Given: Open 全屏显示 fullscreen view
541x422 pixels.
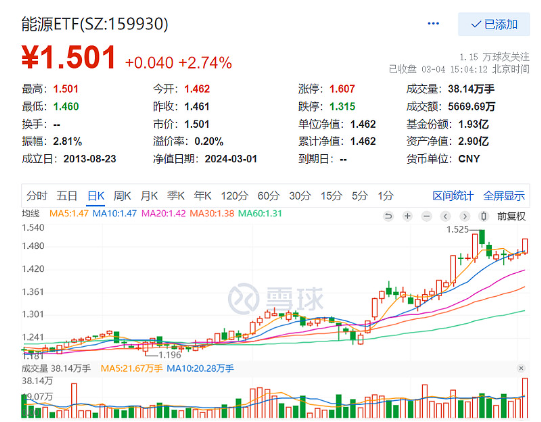Looking at the screenshot, I should (504, 196).
